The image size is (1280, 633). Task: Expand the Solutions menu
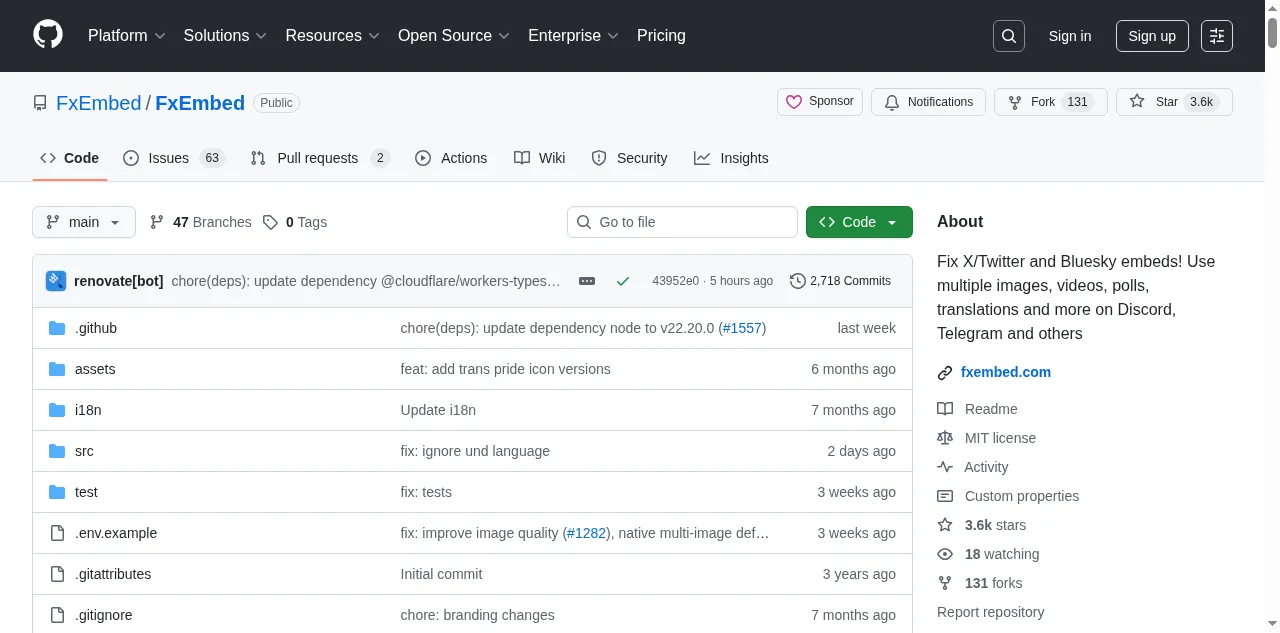225,35
